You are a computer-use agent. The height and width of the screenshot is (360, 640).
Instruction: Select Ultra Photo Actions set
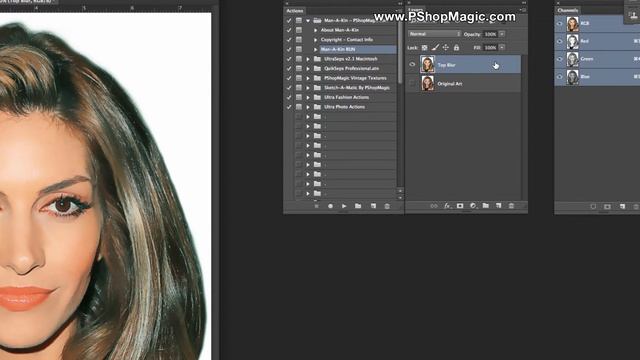click(344, 107)
